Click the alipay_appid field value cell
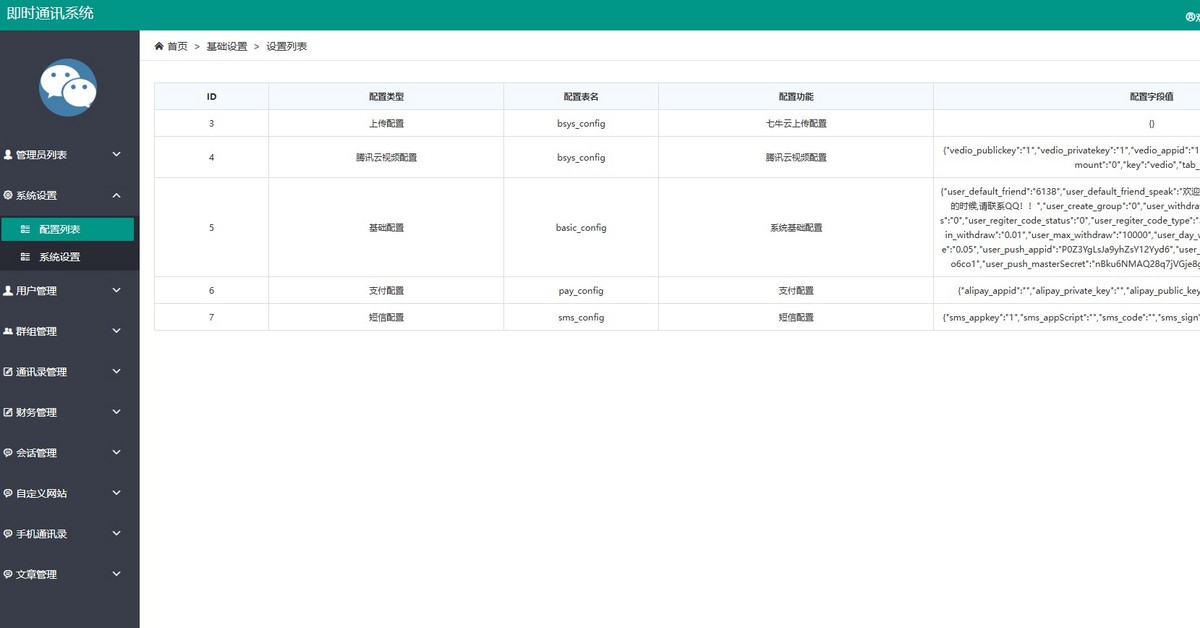The width and height of the screenshot is (1200, 628). pyautogui.click(x=1067, y=291)
